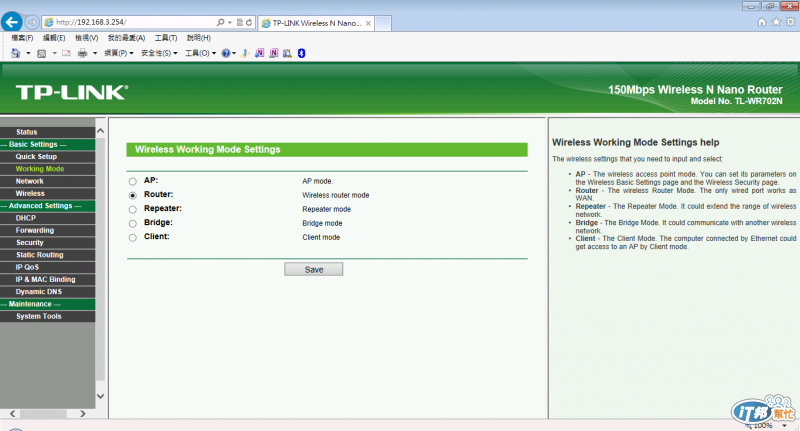Click the Home icon at top right

pyautogui.click(x=762, y=22)
